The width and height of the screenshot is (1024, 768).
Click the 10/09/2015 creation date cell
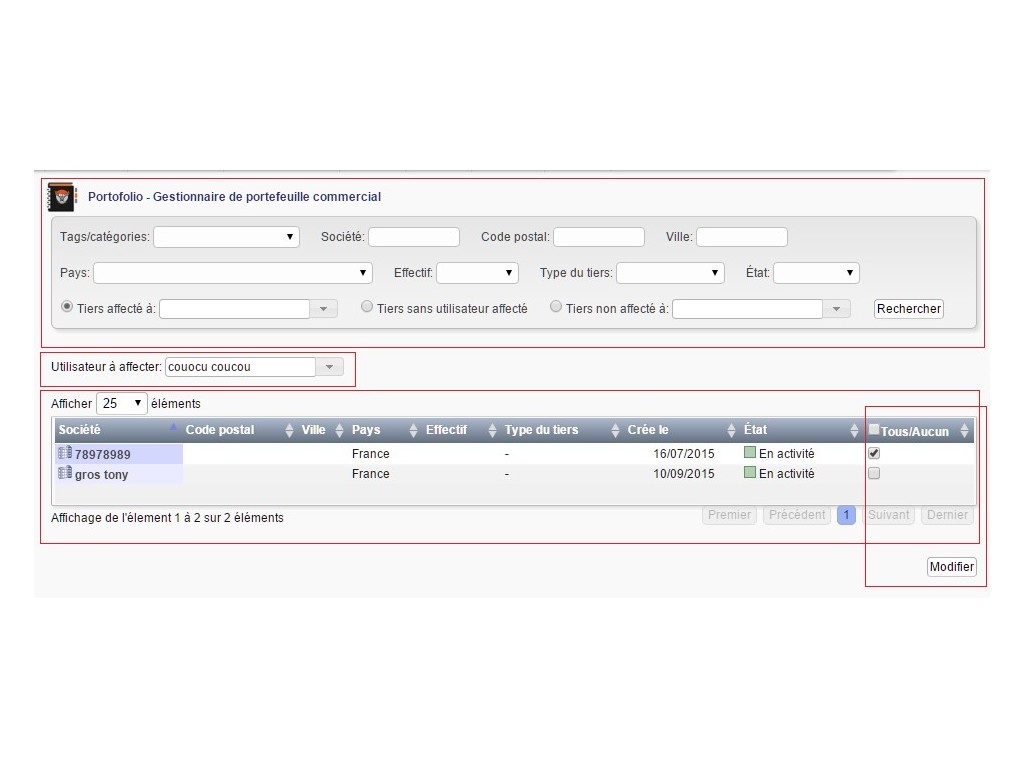(684, 474)
